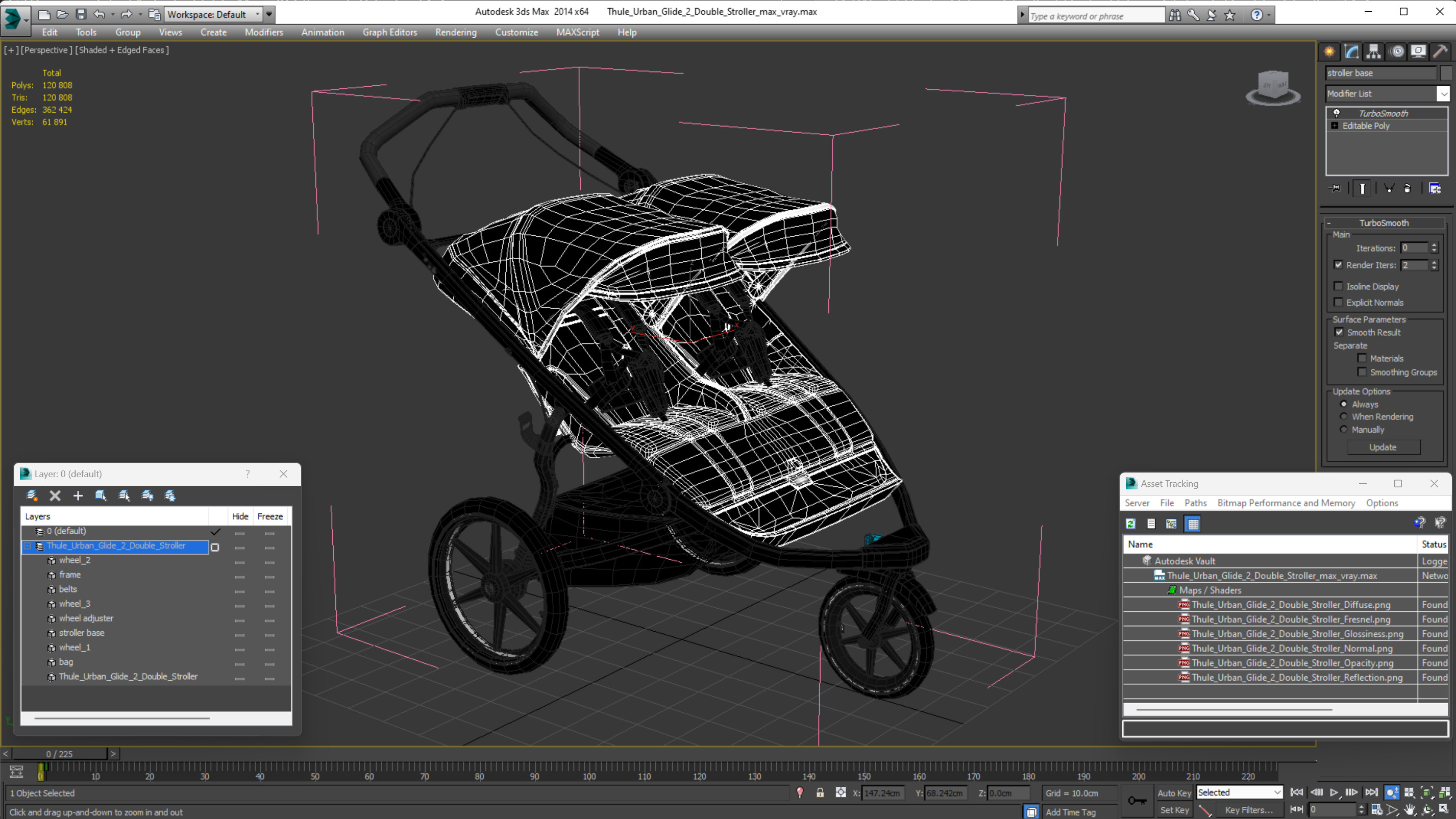
Task: Click Create New Layer icon in Layer dialog
Action: coord(32,495)
